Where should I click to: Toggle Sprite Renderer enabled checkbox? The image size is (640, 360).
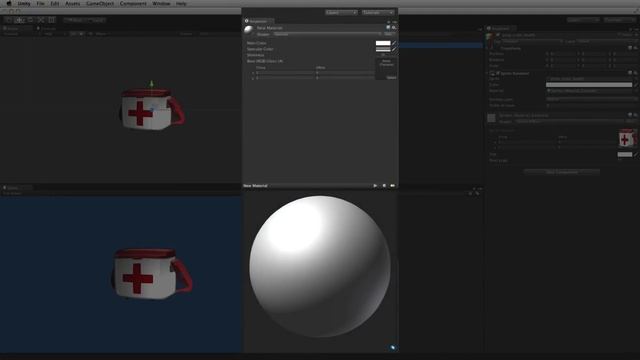[x=498, y=73]
